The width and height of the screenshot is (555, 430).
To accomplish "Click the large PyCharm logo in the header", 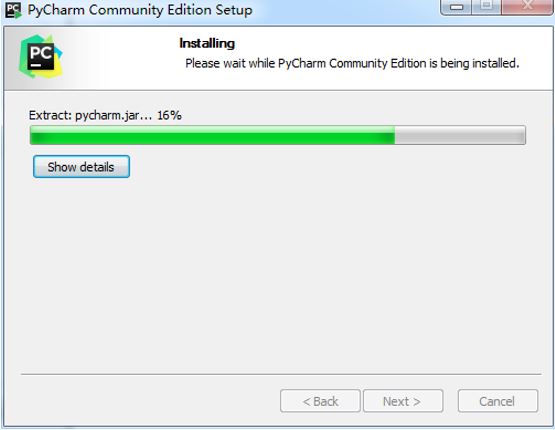I will pyautogui.click(x=41, y=57).
